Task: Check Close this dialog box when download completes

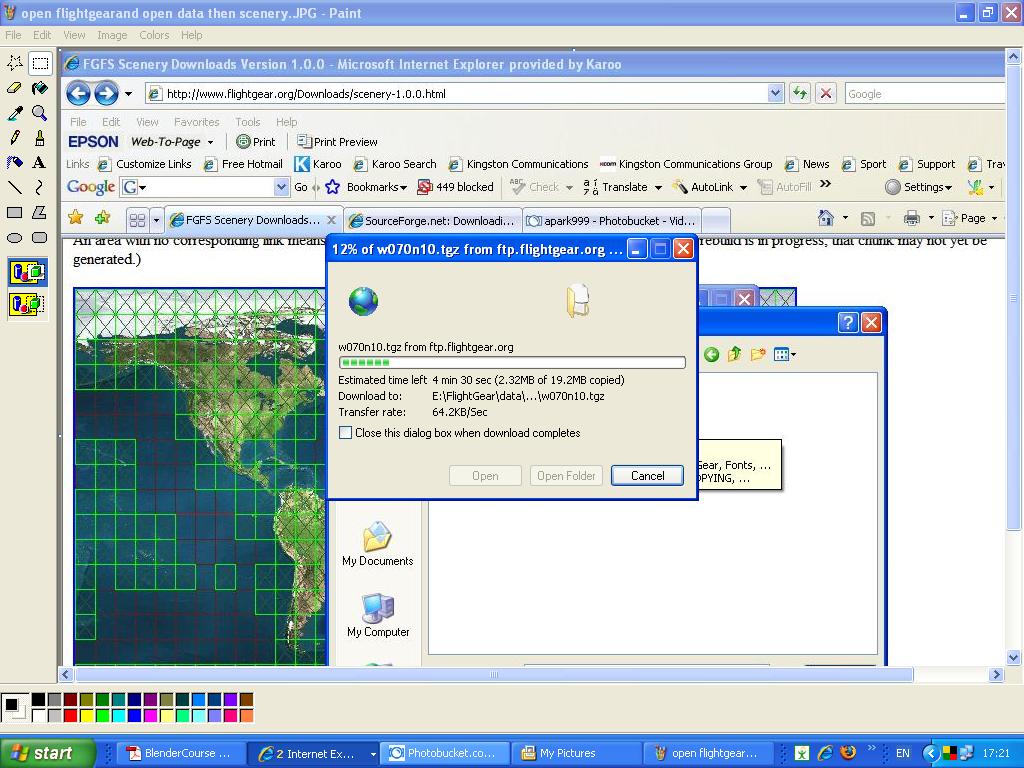Action: 345,432
